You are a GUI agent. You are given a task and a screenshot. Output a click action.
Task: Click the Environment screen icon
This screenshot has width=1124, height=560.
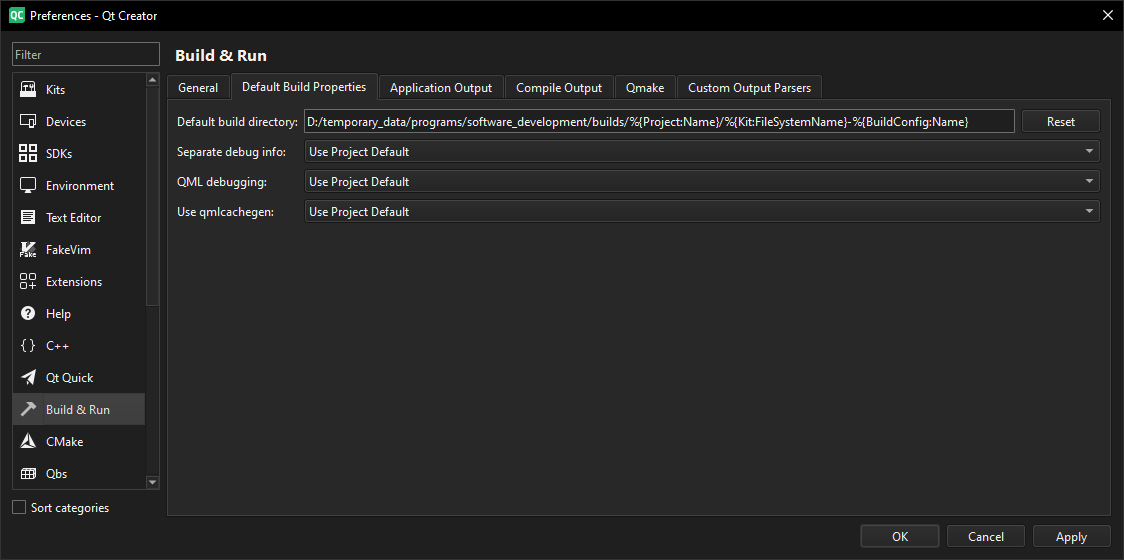coord(28,186)
